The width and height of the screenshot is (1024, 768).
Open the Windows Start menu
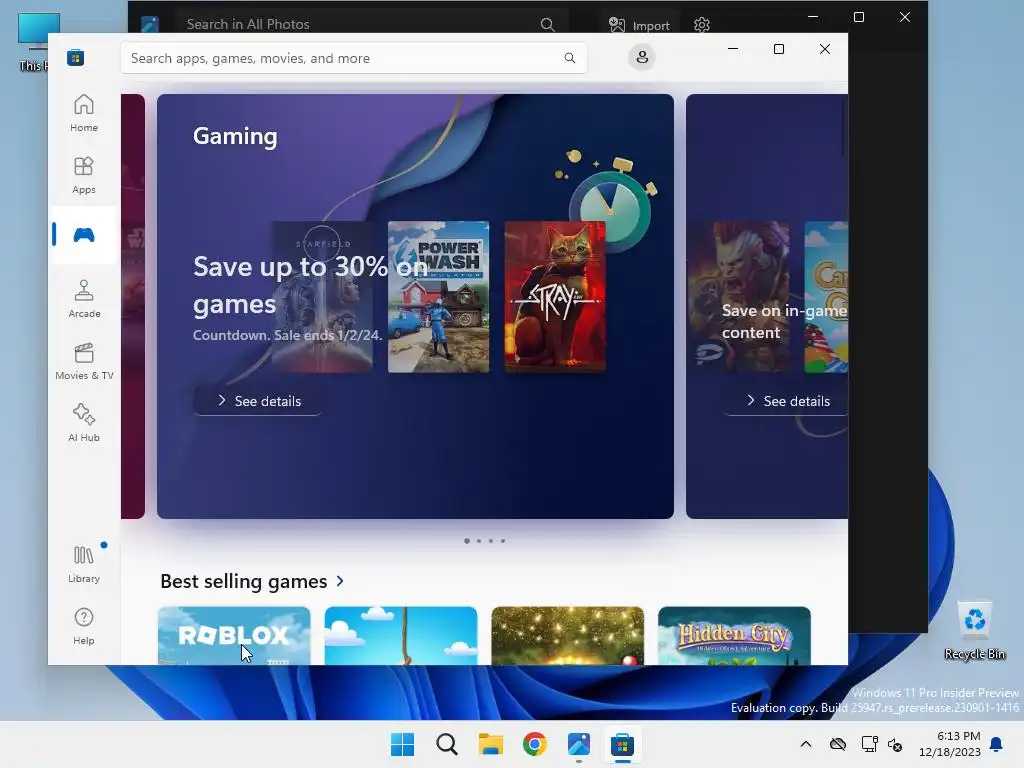pyautogui.click(x=402, y=744)
